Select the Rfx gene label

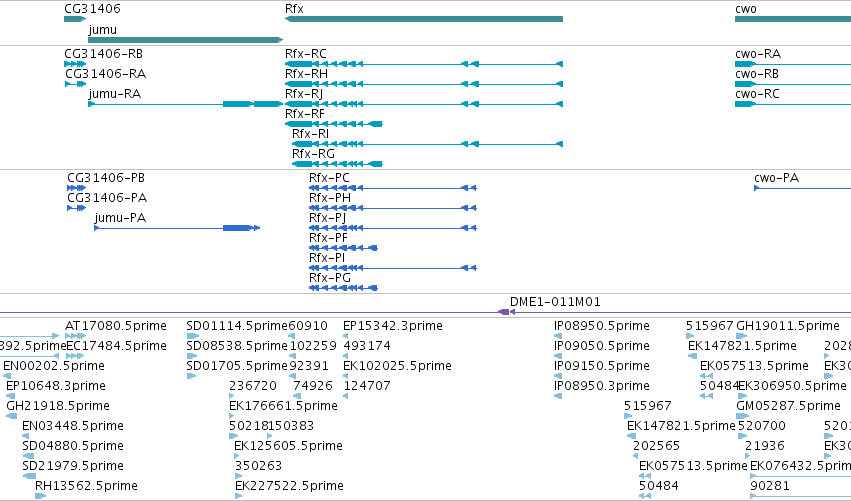294,9
